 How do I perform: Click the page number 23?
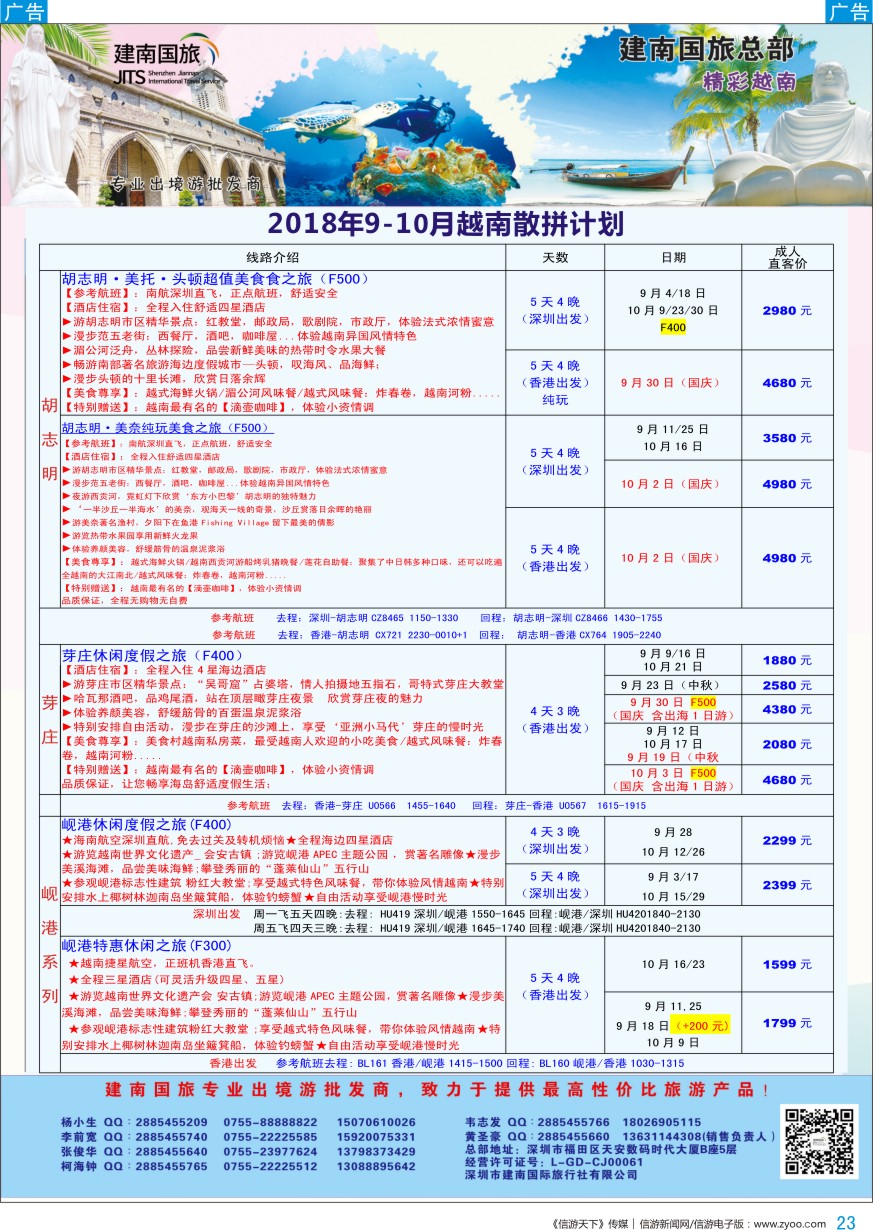click(x=846, y=1222)
